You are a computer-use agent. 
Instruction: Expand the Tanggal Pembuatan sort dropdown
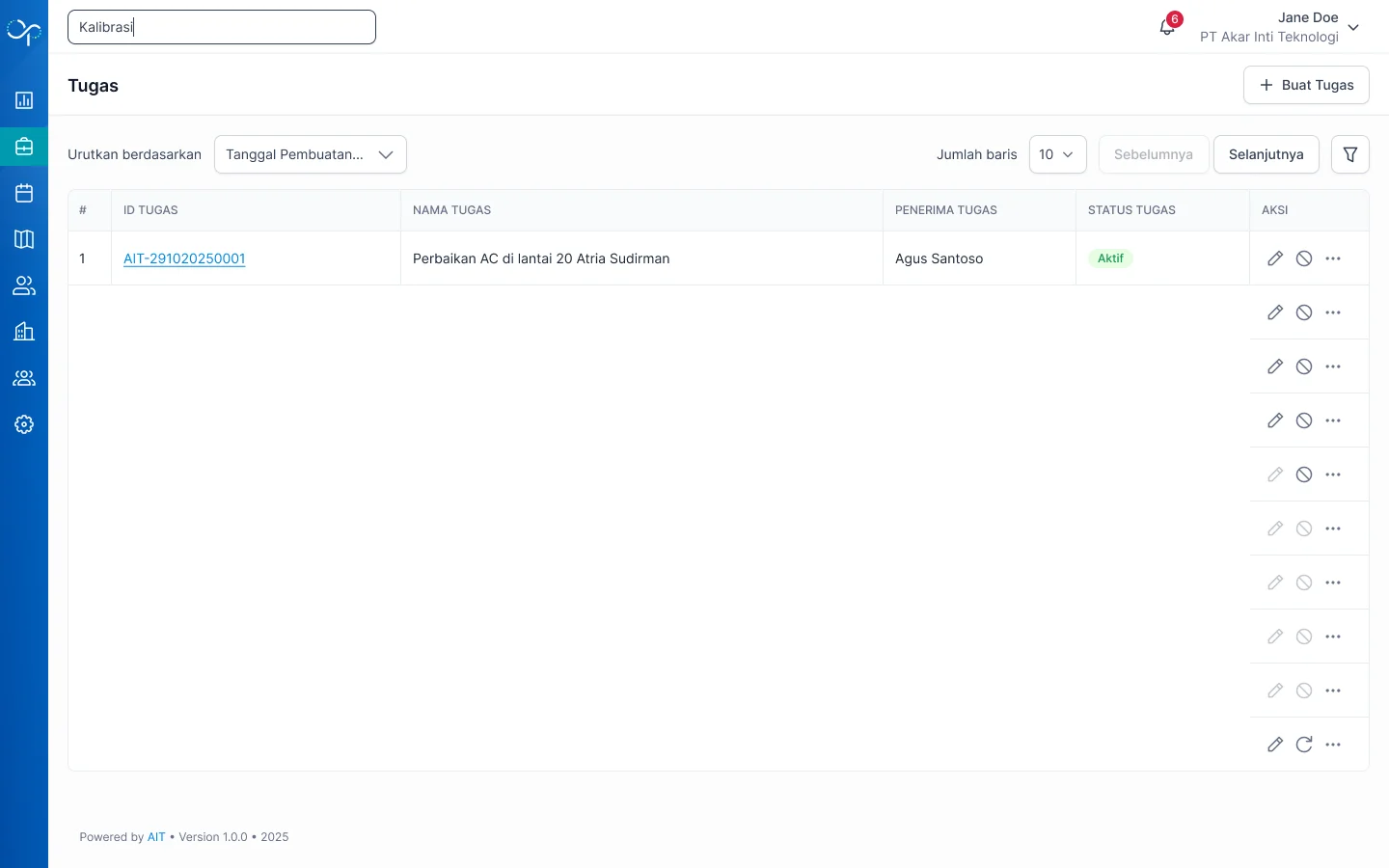click(x=311, y=154)
